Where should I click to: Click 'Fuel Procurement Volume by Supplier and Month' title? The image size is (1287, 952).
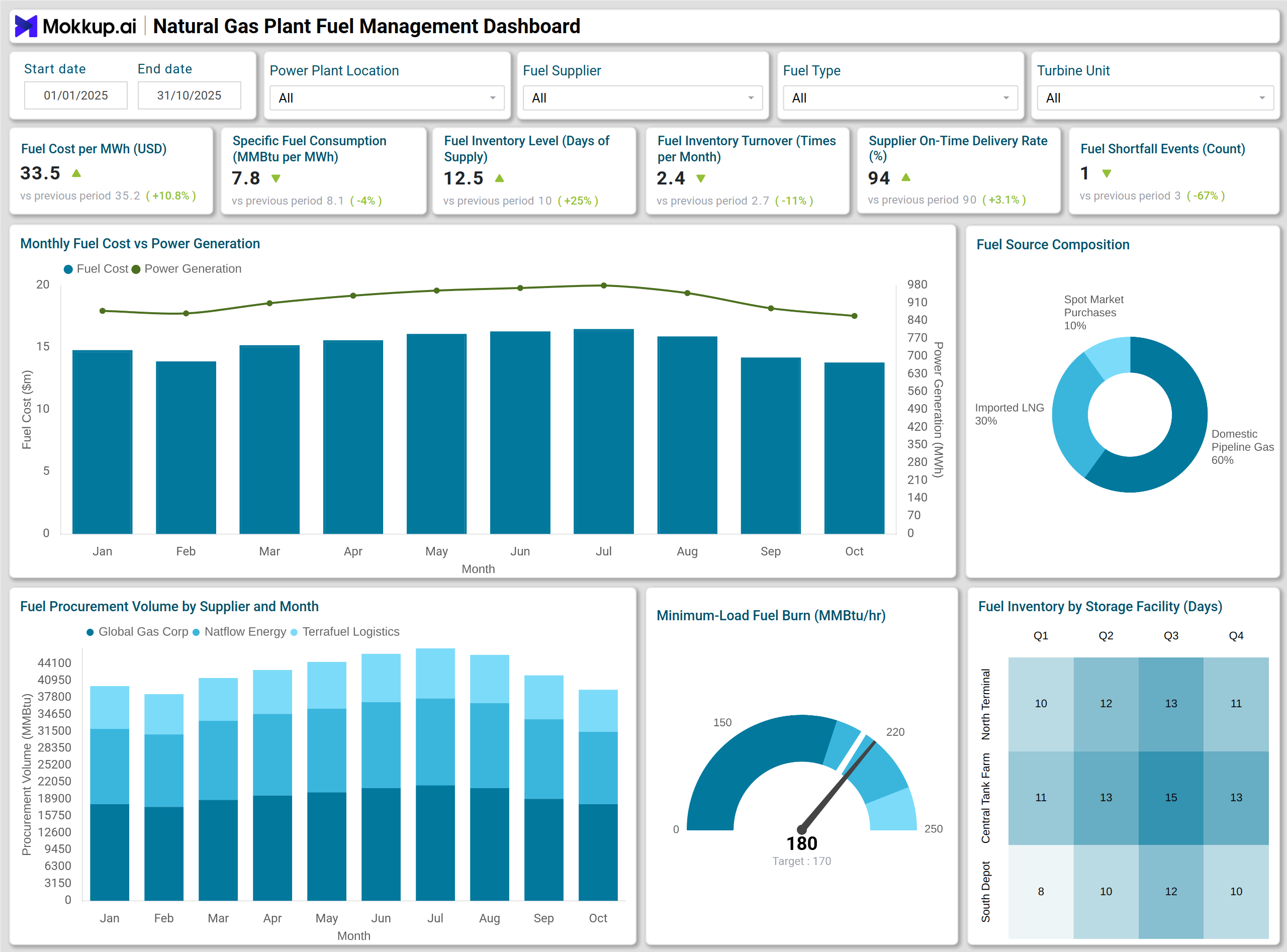click(169, 606)
